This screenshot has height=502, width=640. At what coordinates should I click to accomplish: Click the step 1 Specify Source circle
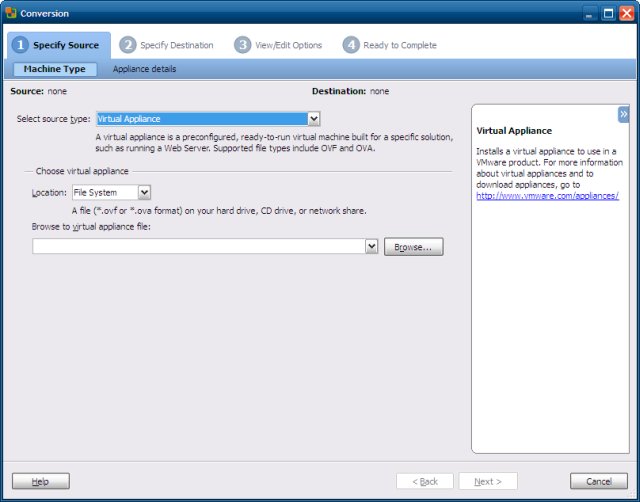pos(20,45)
